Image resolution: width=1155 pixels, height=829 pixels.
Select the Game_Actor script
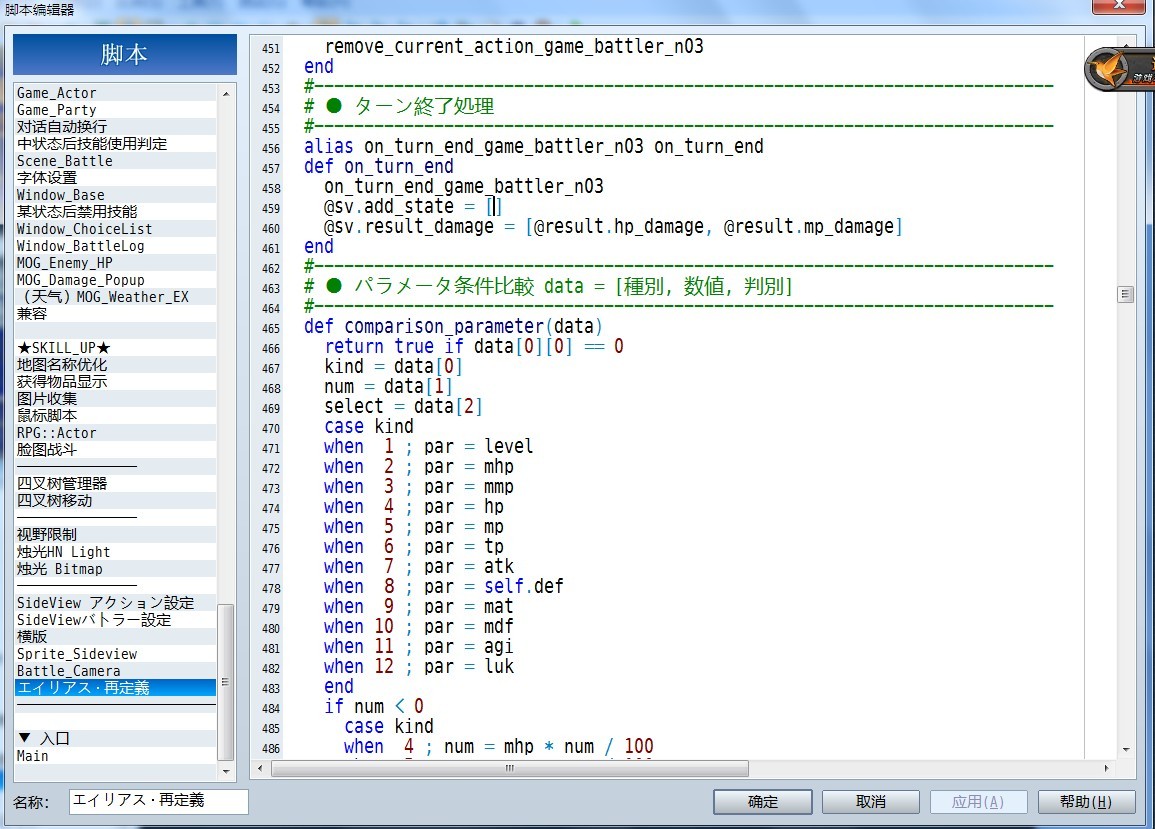pos(116,93)
